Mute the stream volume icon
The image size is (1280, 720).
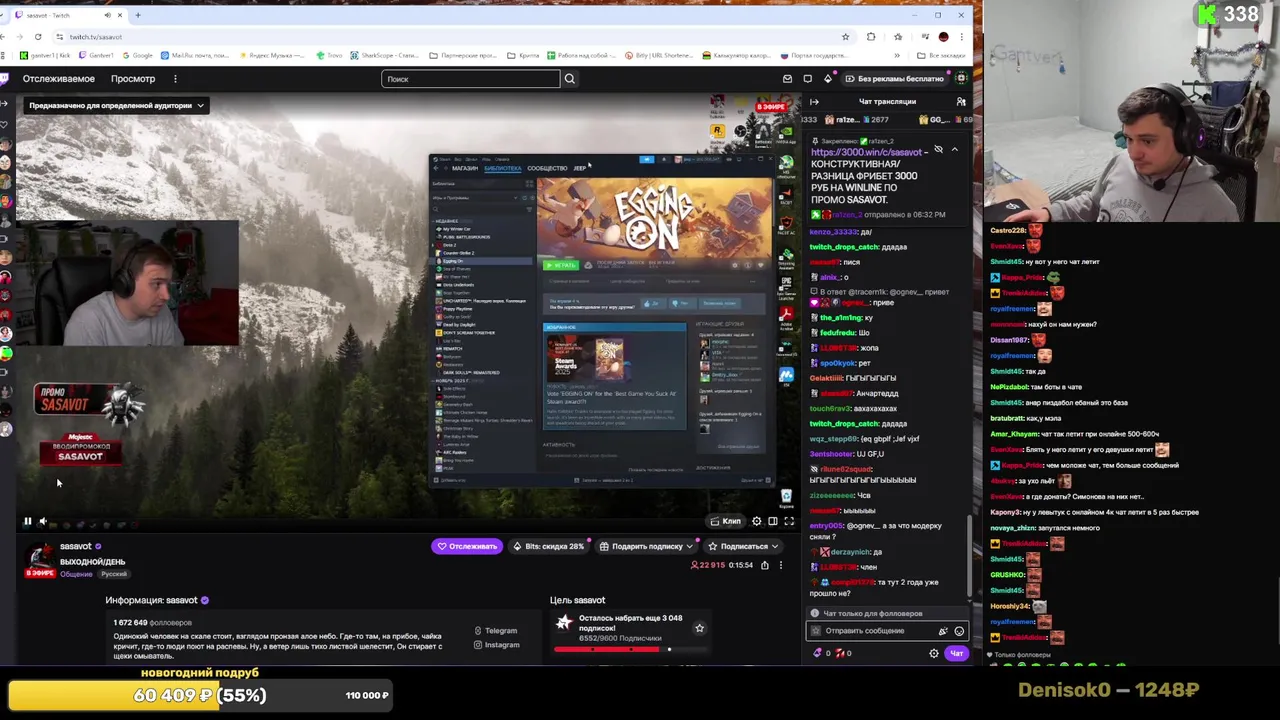[43, 521]
